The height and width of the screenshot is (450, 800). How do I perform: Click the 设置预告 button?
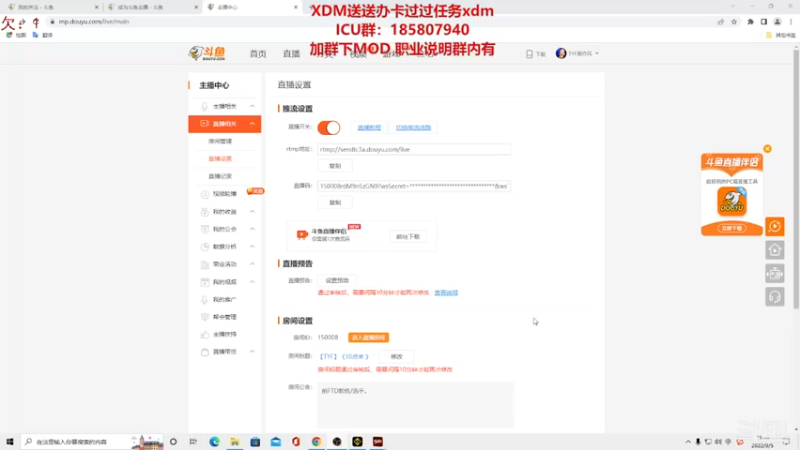pos(337,281)
